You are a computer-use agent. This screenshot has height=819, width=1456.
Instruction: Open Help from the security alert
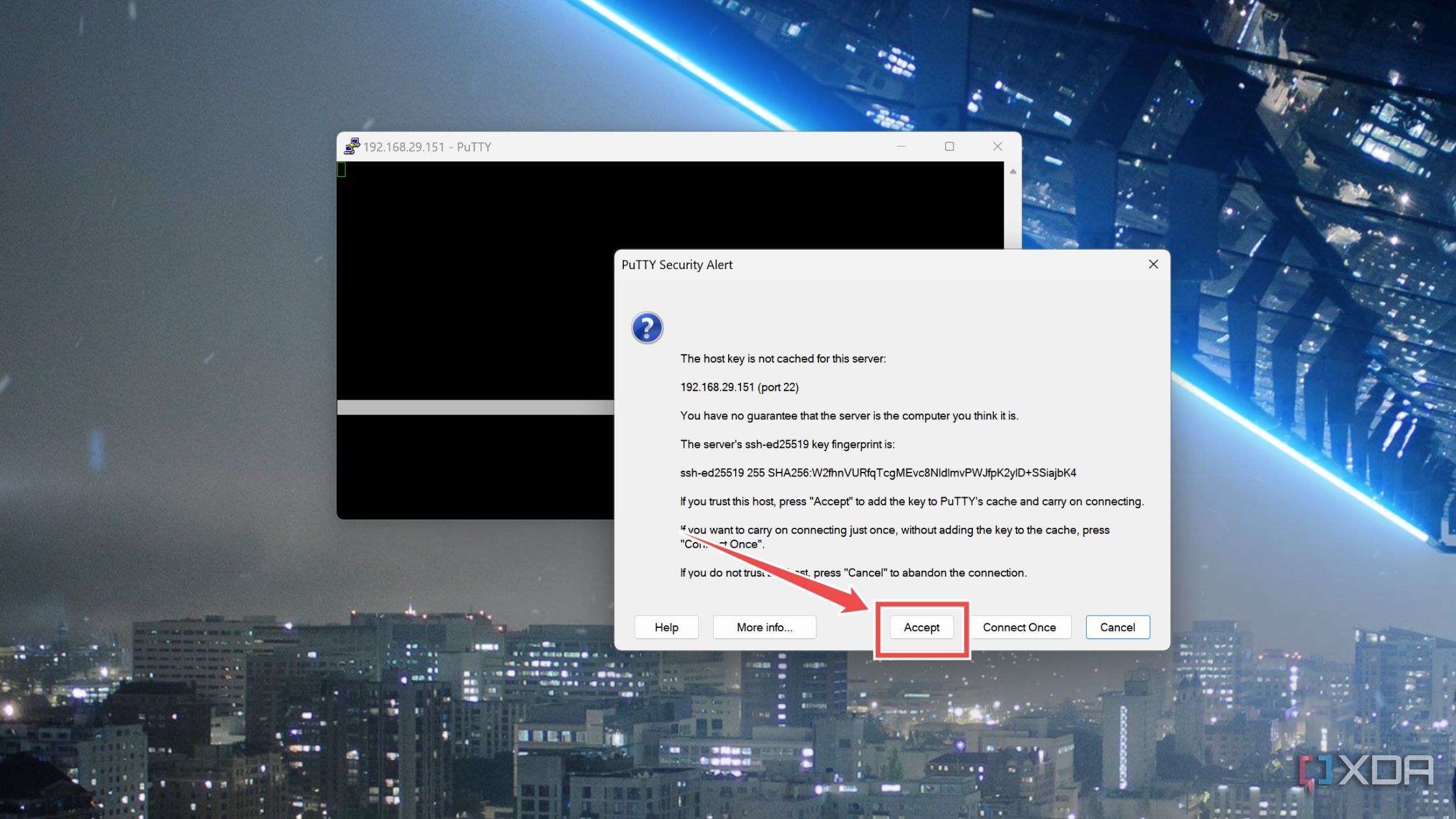tap(666, 627)
